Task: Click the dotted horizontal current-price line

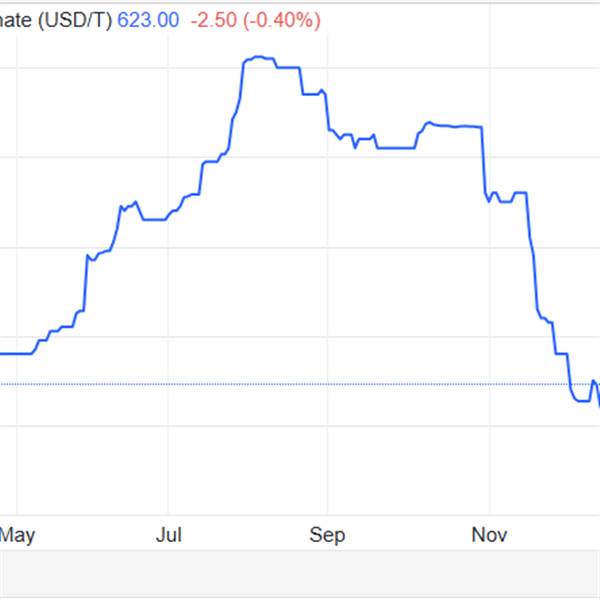Action: 300,384
